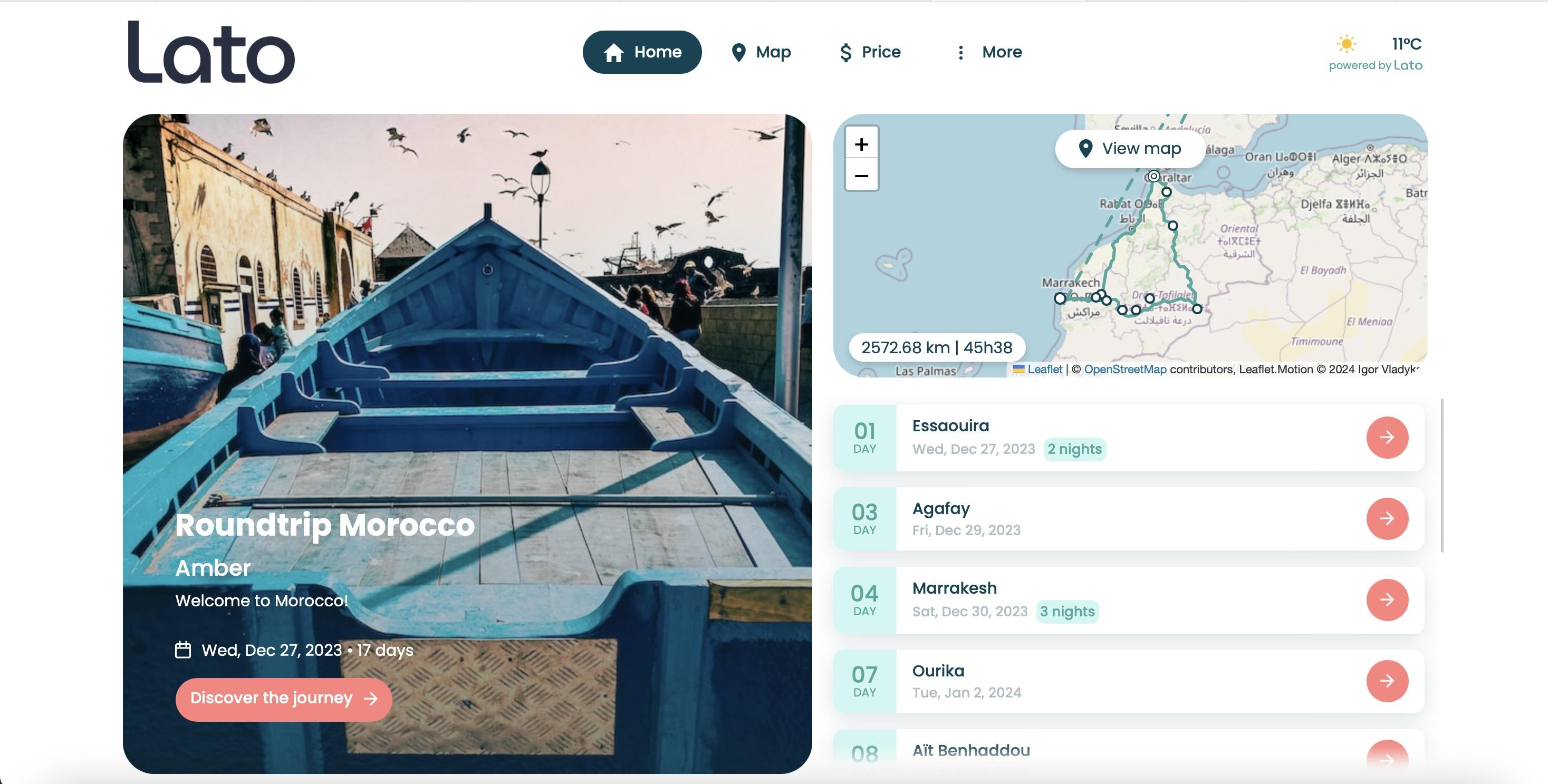
Task: Click the calendar icon beside the trip date
Action: [x=182, y=650]
